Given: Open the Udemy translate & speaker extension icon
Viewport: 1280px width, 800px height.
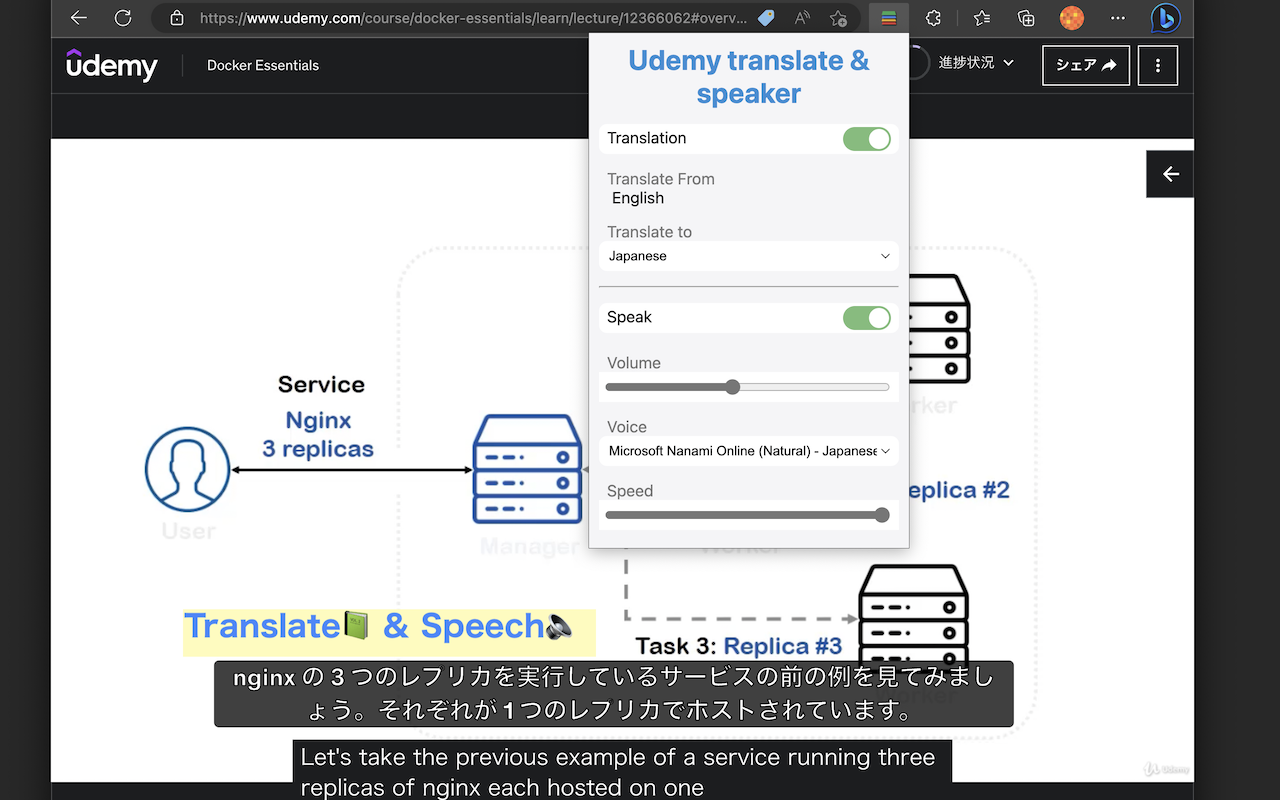Looking at the screenshot, I should pos(888,18).
